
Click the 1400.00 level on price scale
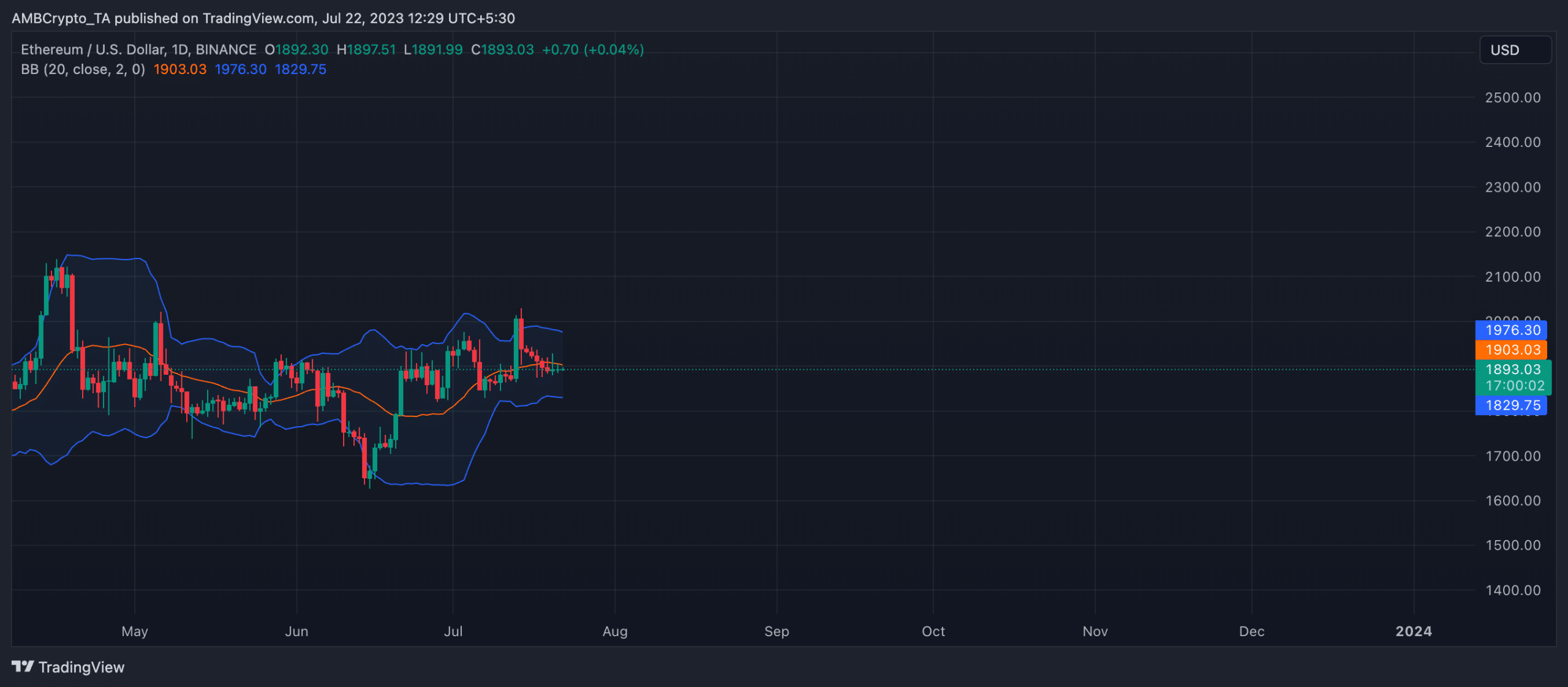[x=1512, y=590]
